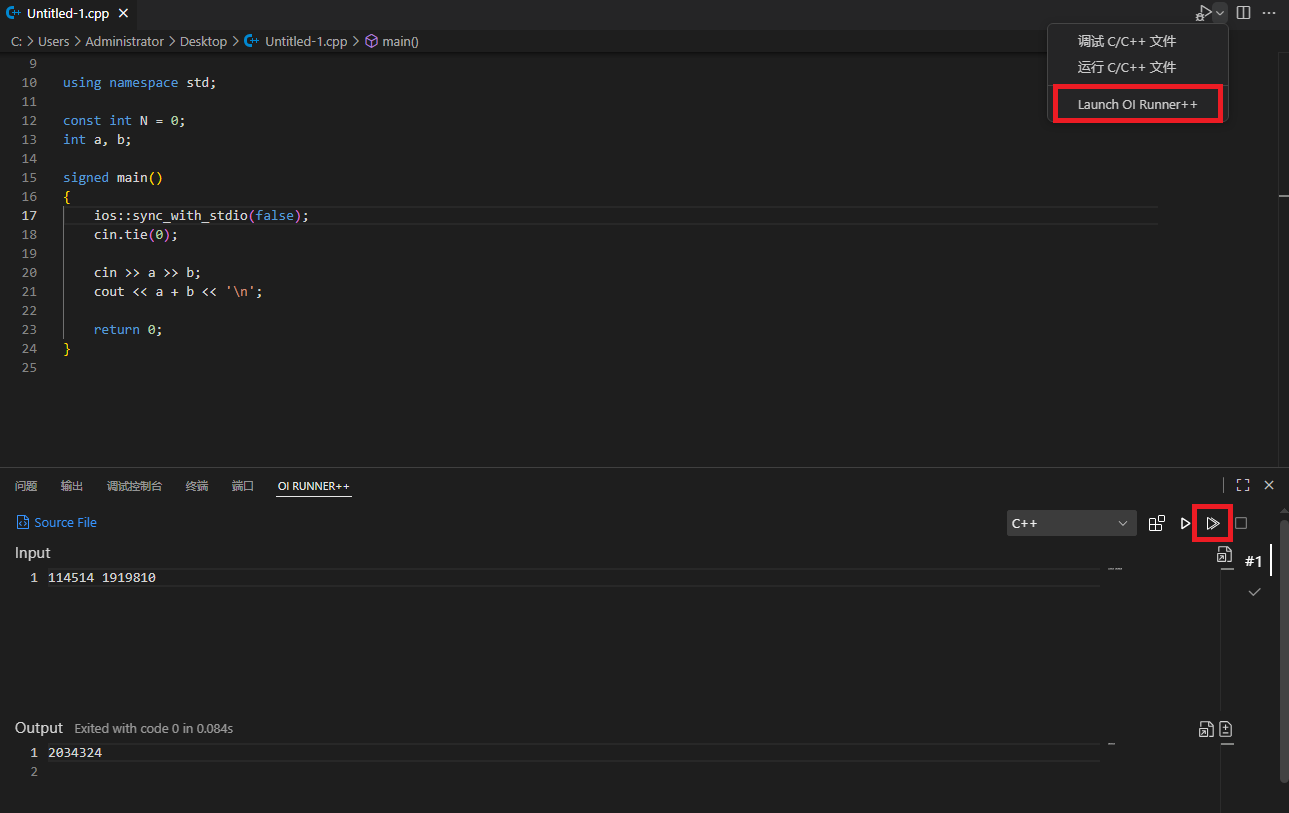
Task: Click the run-all-cases double arrow icon
Action: (x=1212, y=523)
